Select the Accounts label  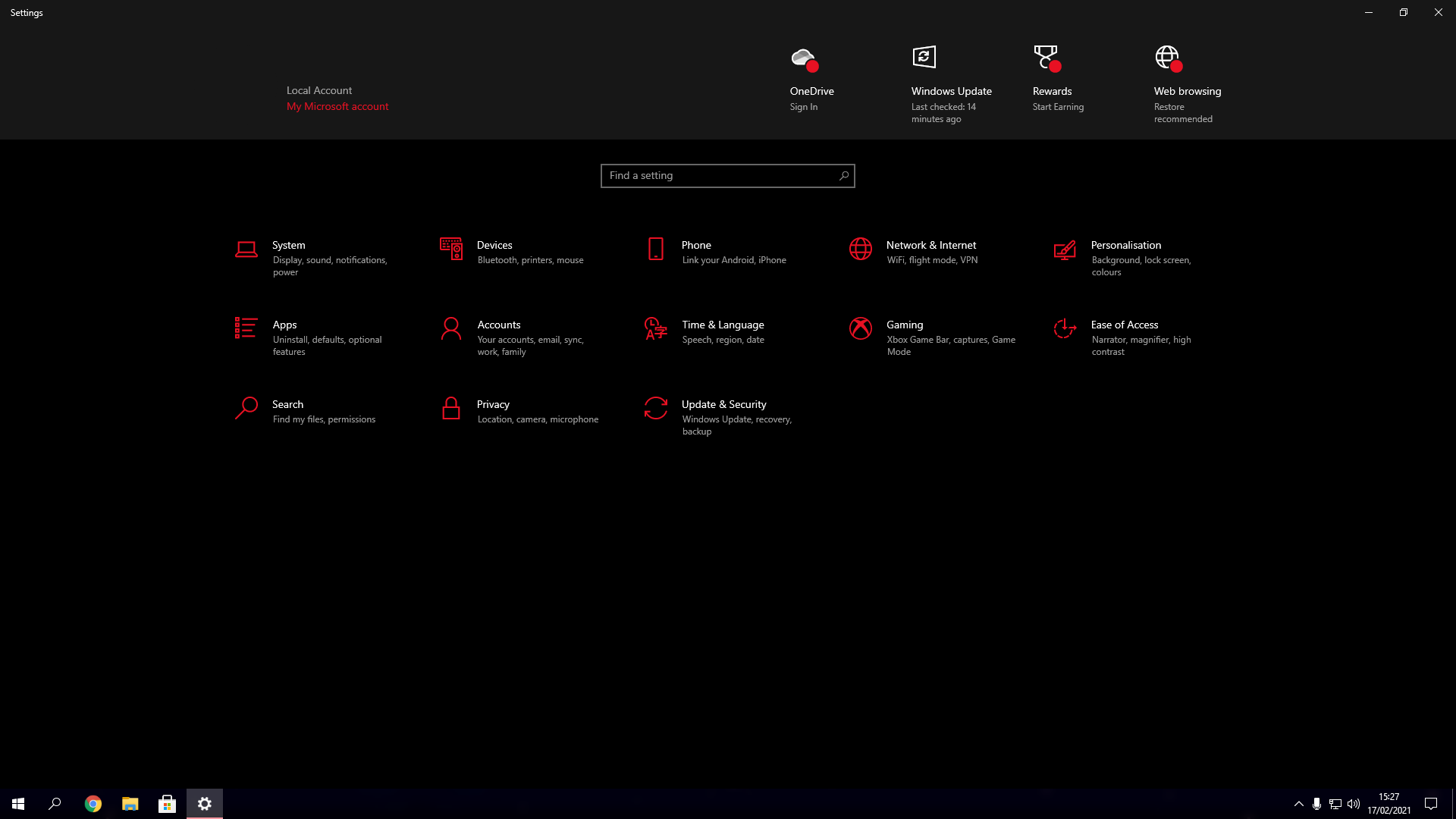click(x=499, y=325)
